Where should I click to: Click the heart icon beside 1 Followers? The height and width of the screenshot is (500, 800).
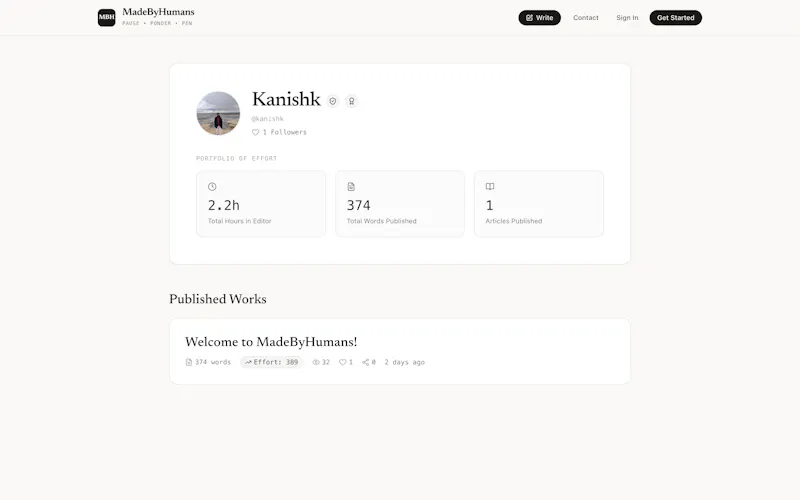(256, 132)
